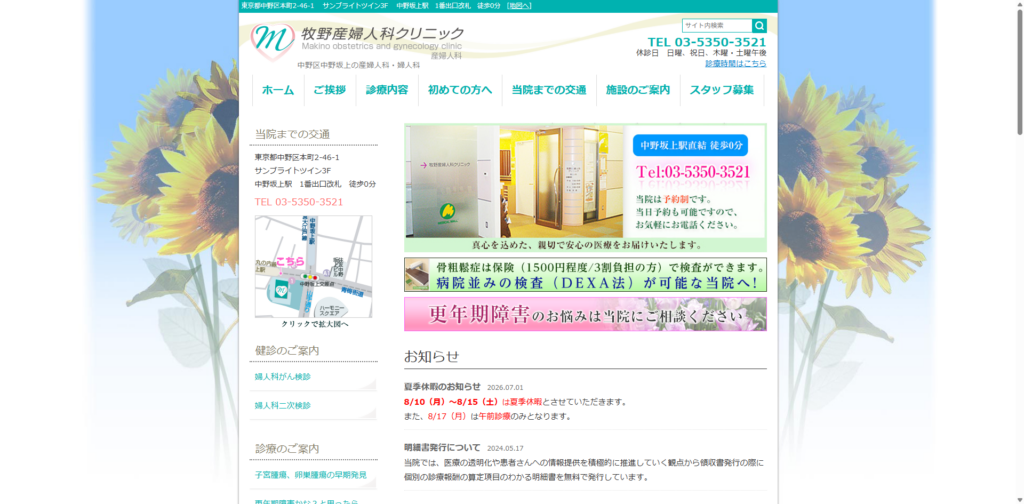Viewport: 1024px width, 504px height.
Task: Click the 中野坂上駅直結 徒歩0分 blue badge
Action: pyautogui.click(x=690, y=145)
